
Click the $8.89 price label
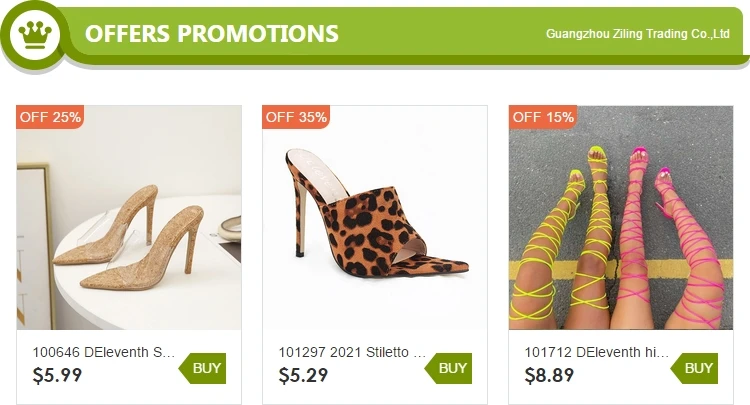click(x=550, y=376)
